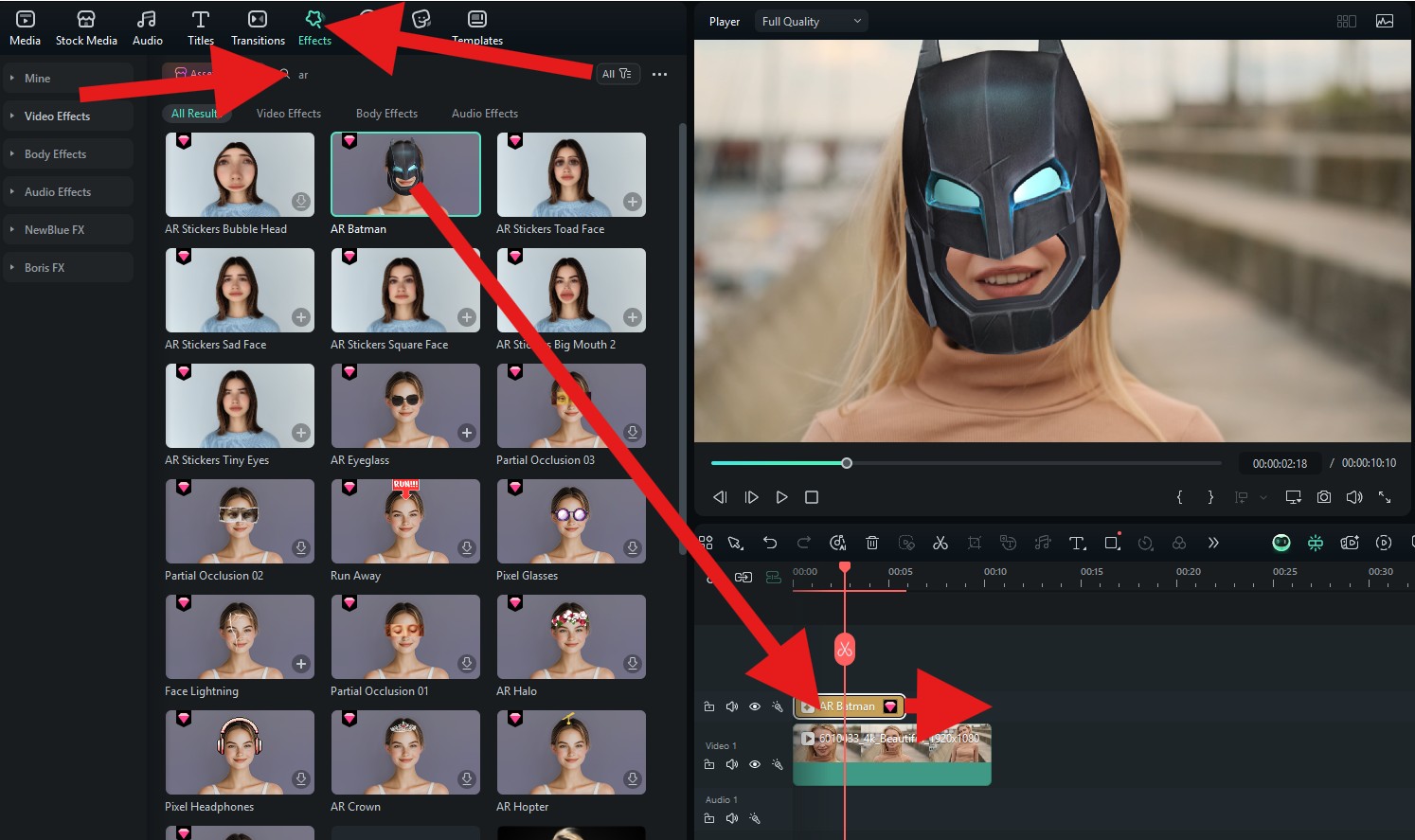Mute the Video 1 track

(732, 764)
